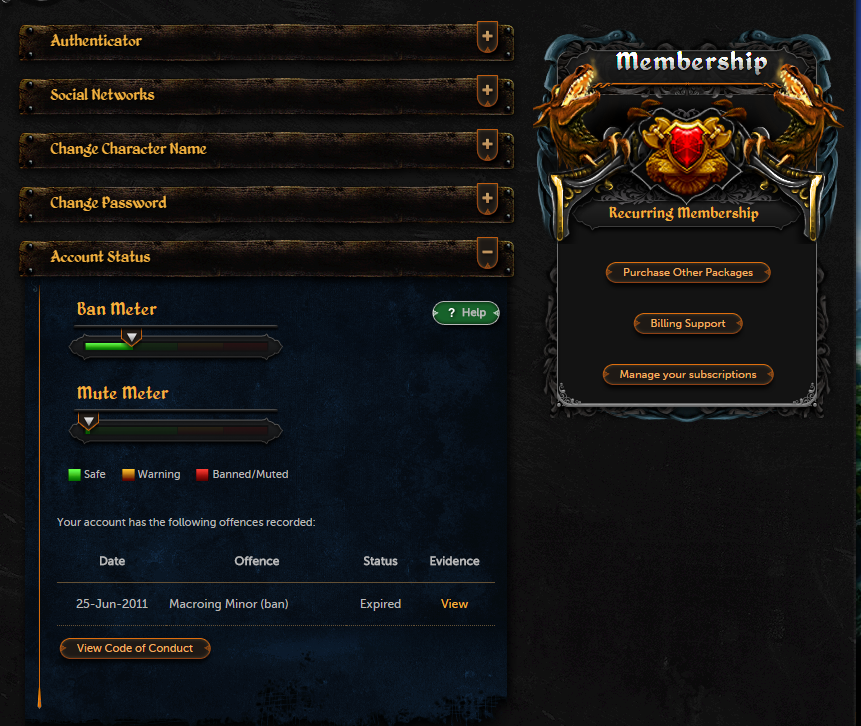Click Manage your subscriptions

coord(687,375)
